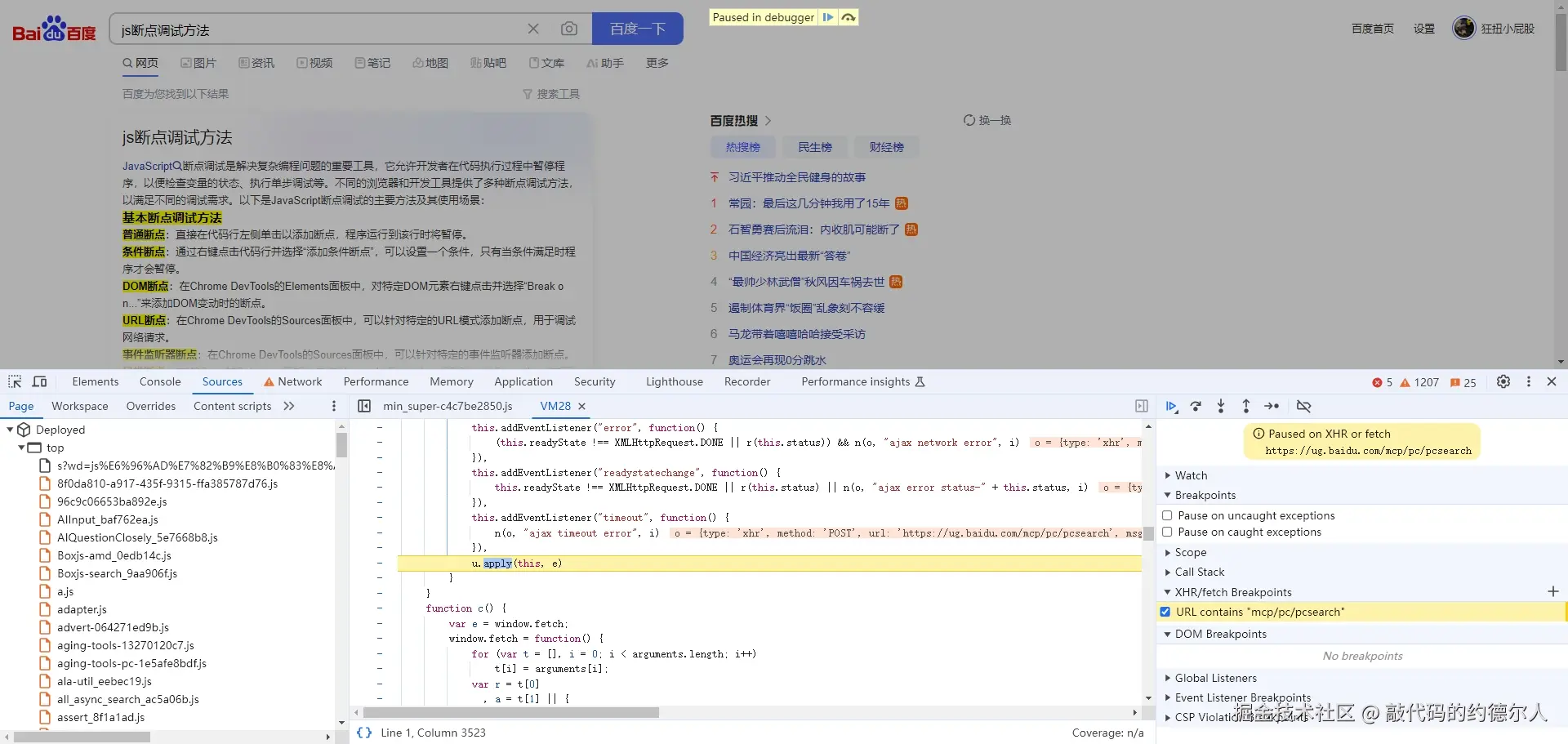
Task: Open the adapter.js file
Action: [x=82, y=609]
